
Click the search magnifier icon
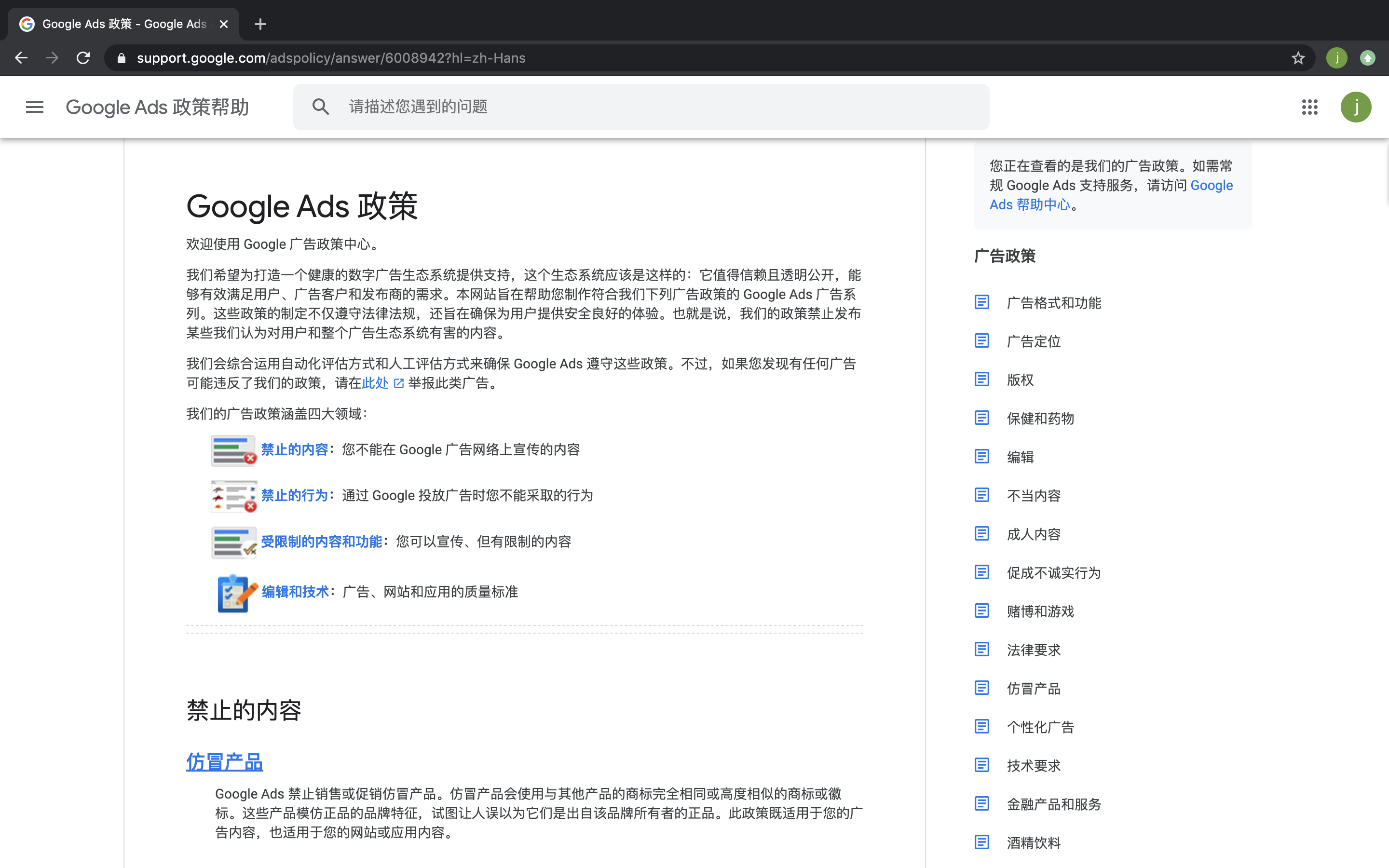coord(320,107)
